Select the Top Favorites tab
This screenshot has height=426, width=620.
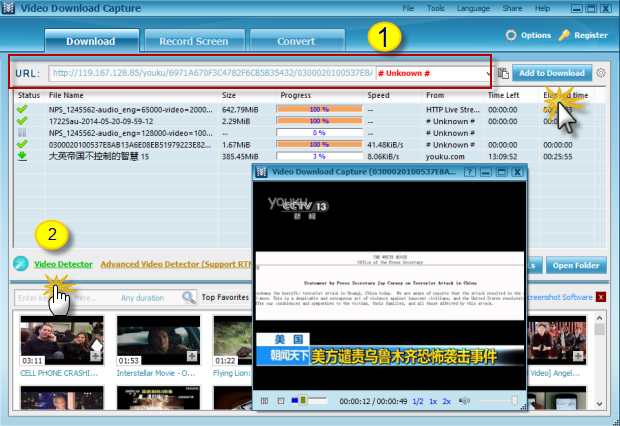point(225,297)
